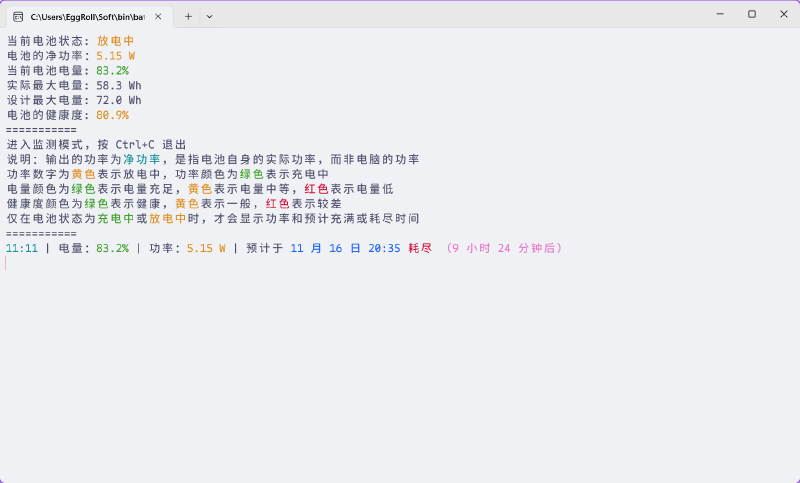Viewport: 800px width, 483px height.
Task: Click the empty title bar area
Action: (450, 15)
